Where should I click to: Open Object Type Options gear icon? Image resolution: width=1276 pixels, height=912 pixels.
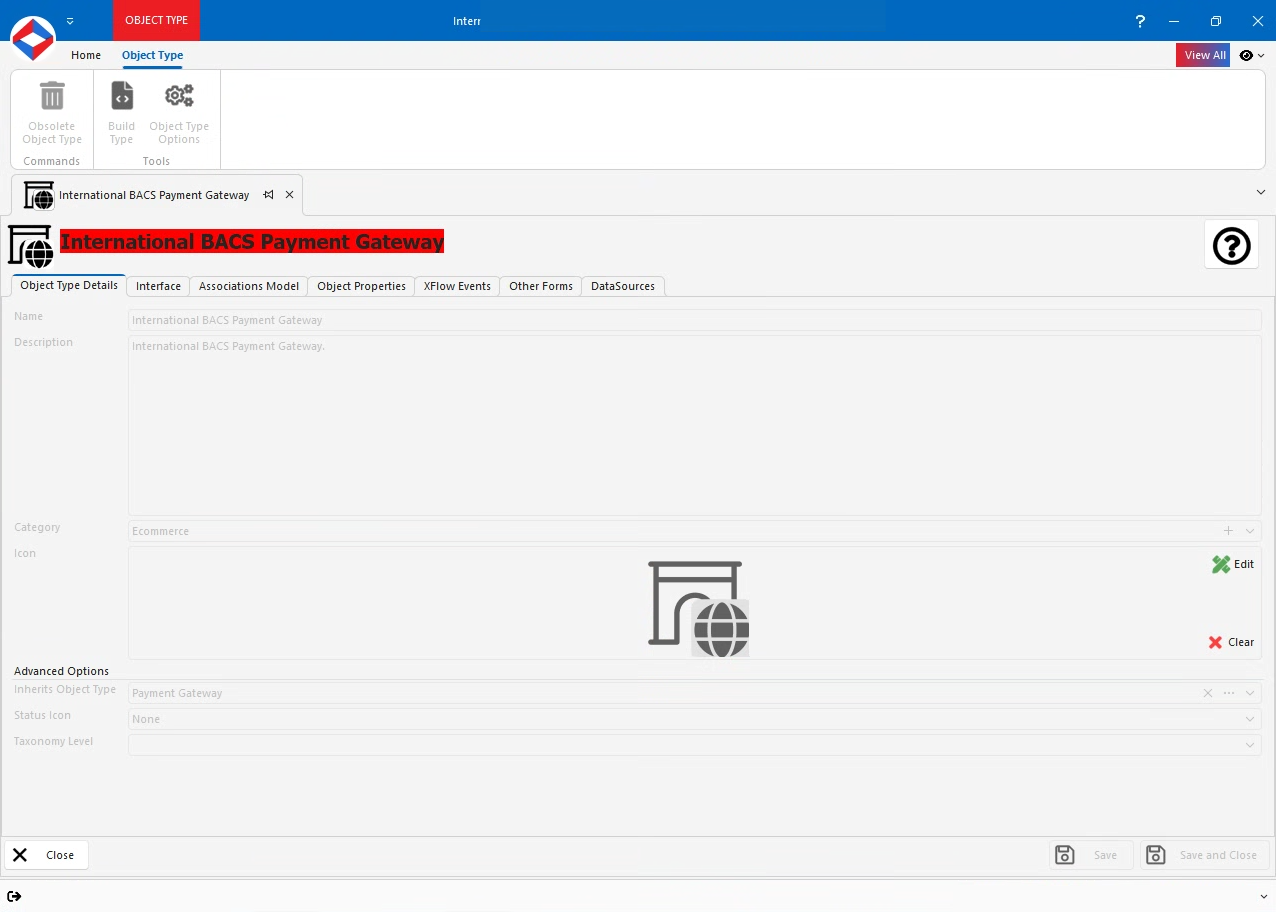pos(179,95)
